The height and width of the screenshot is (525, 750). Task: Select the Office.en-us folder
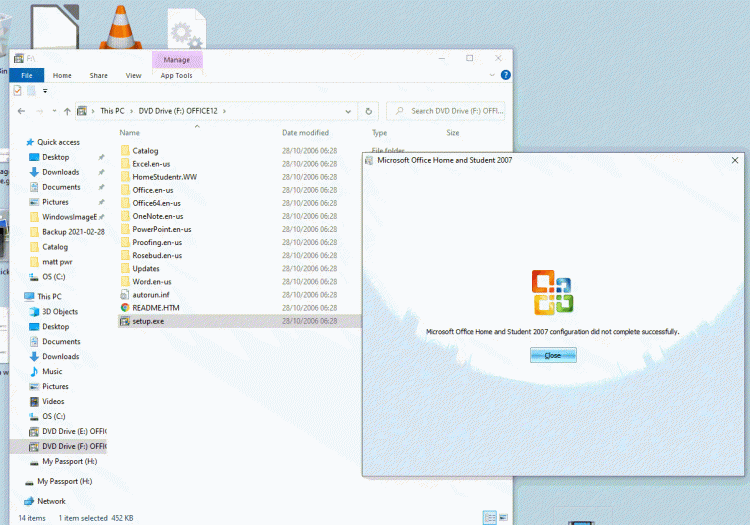(153, 190)
